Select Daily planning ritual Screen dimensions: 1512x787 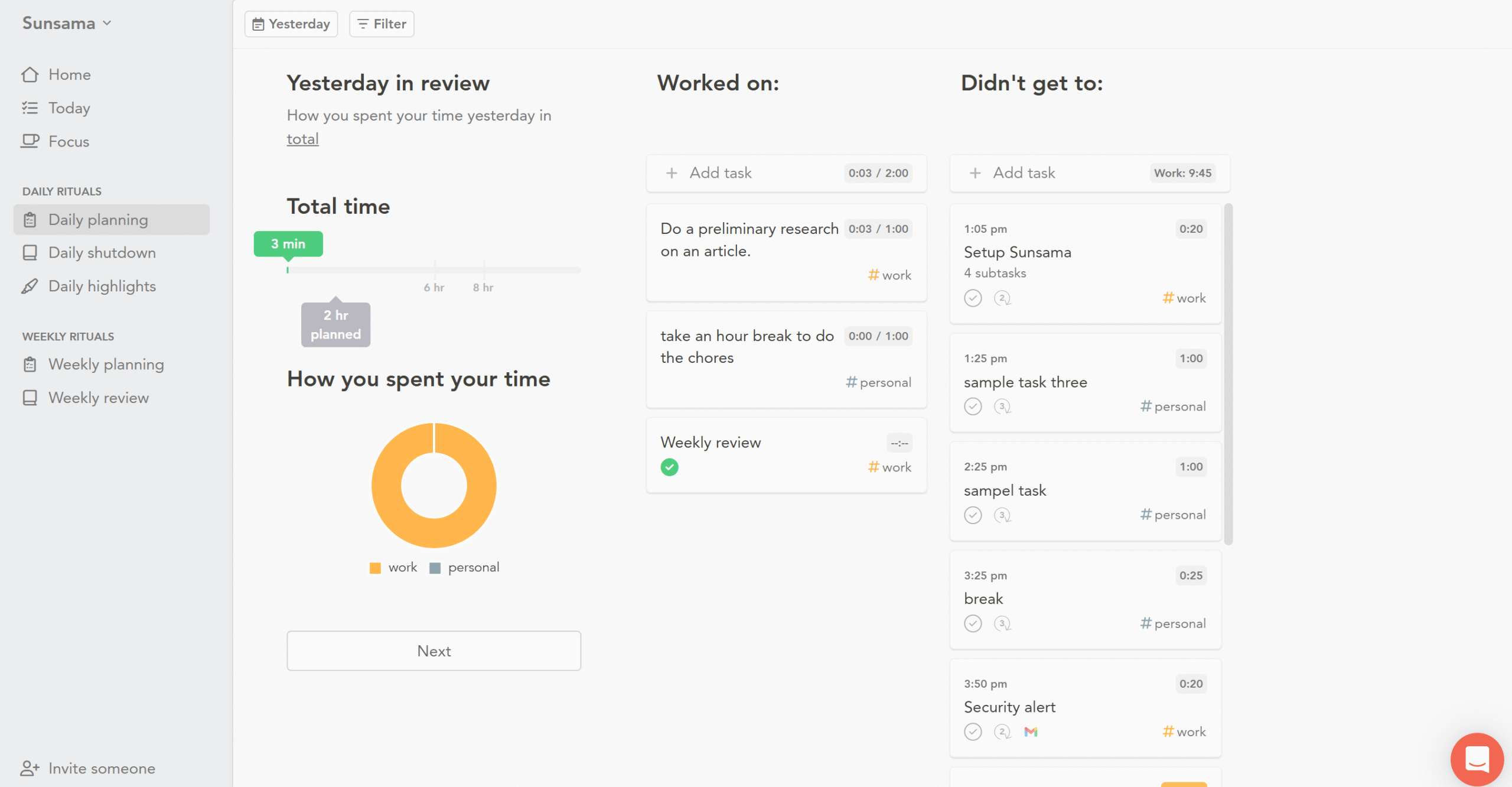112,220
